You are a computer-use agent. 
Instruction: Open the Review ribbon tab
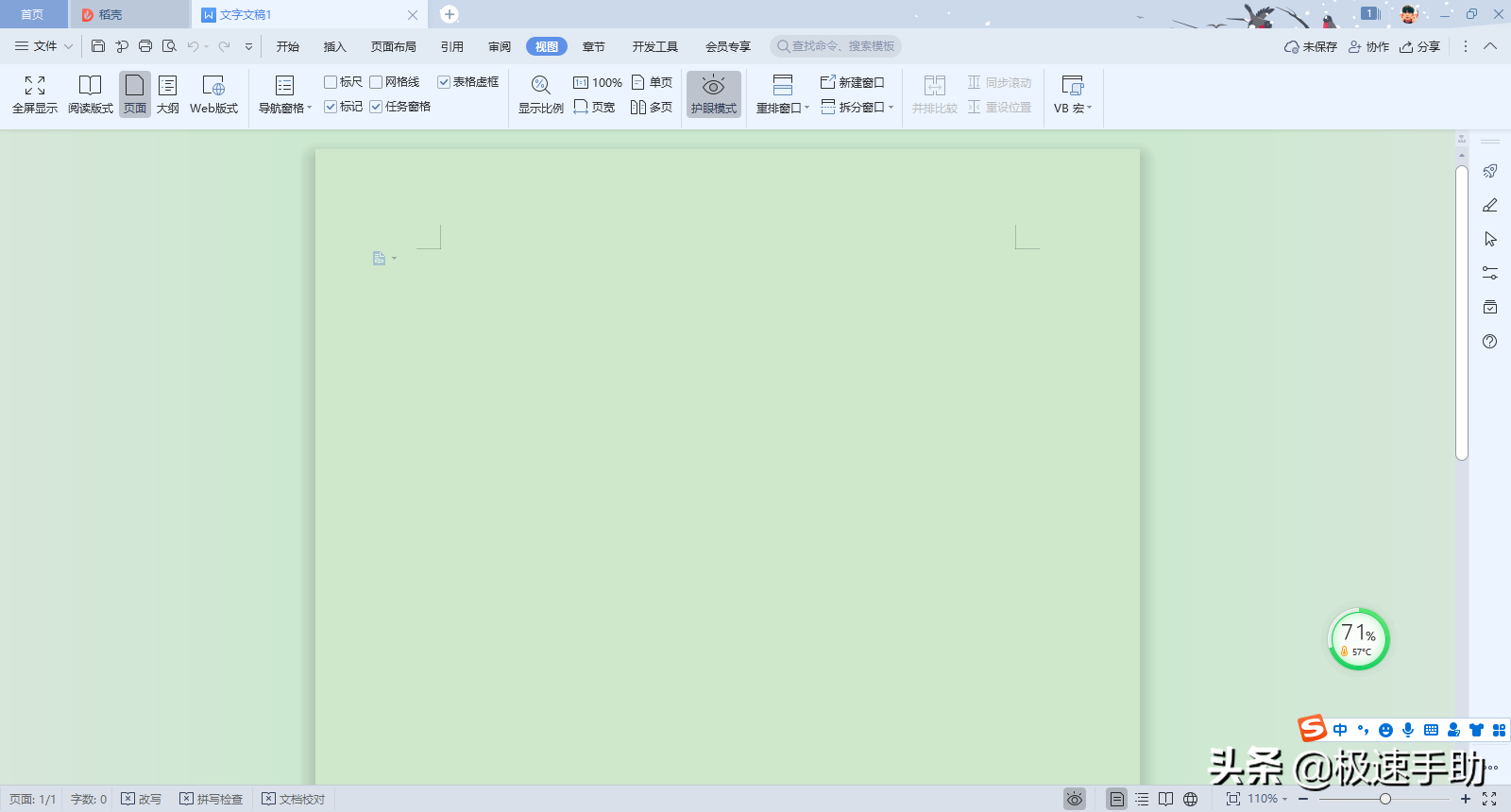coord(500,46)
